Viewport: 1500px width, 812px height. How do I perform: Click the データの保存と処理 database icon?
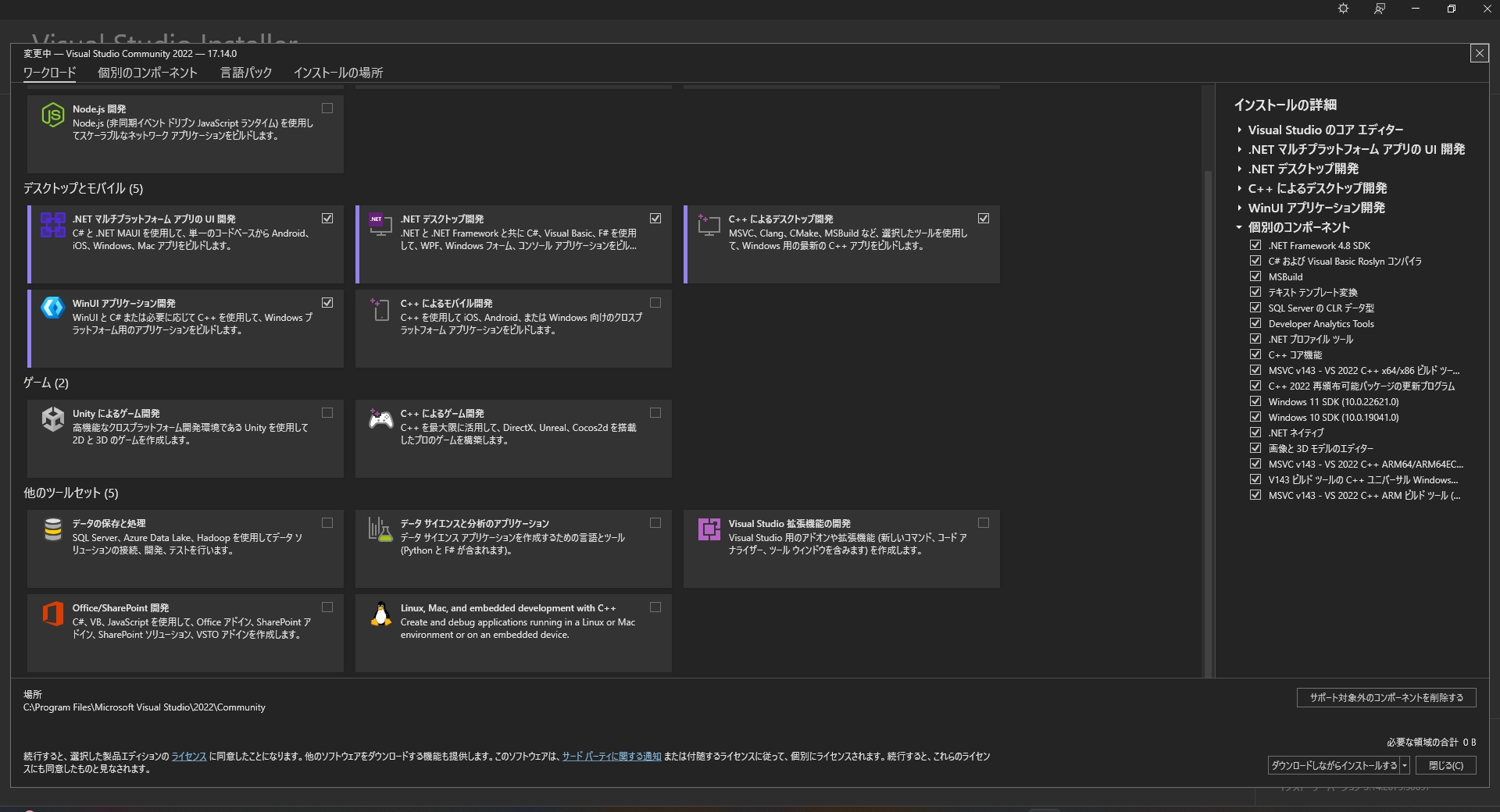(x=52, y=529)
